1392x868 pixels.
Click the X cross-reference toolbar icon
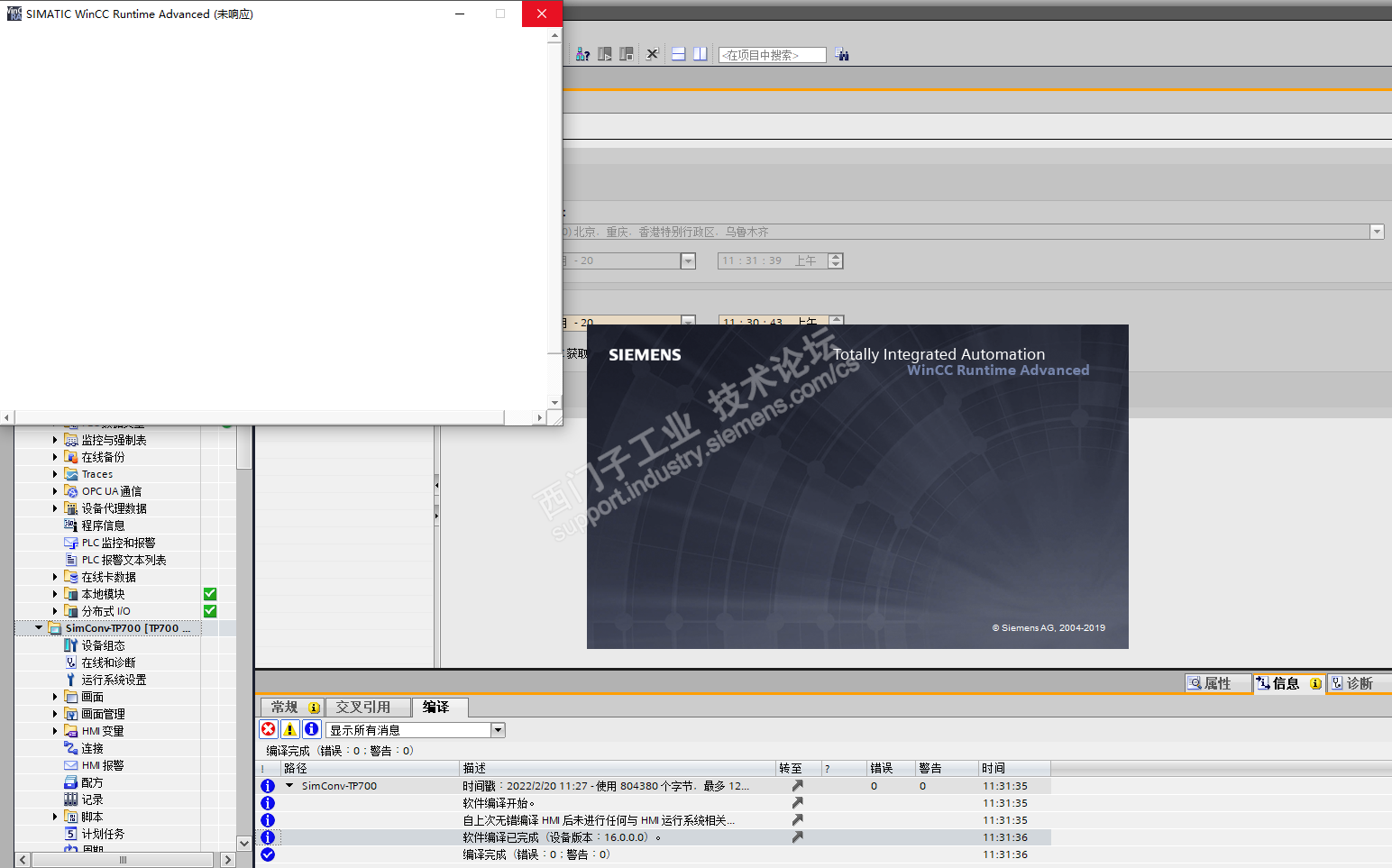[653, 54]
